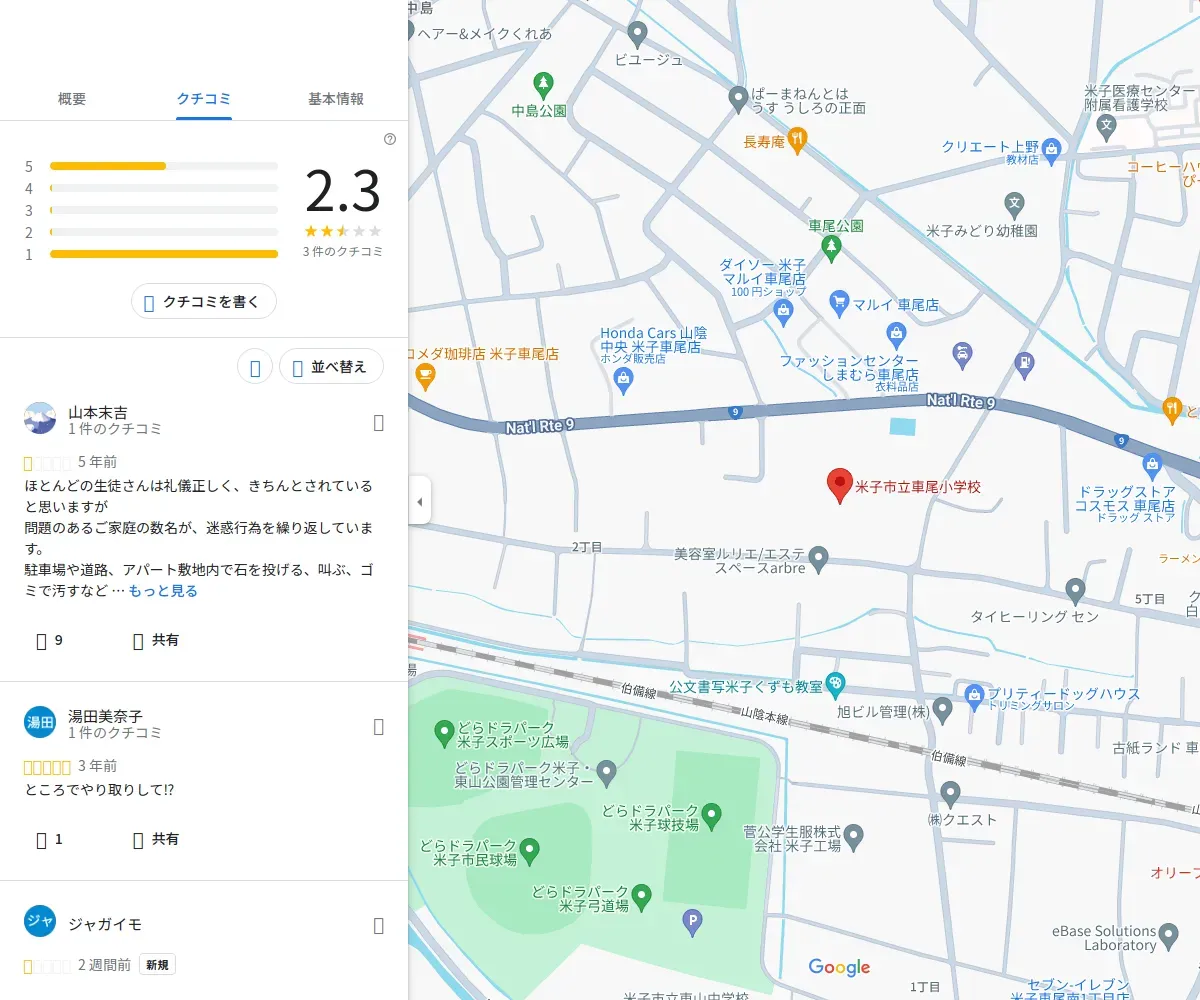1200x1000 pixels.
Task: Share the 山本末吉 review
Action: click(x=156, y=640)
